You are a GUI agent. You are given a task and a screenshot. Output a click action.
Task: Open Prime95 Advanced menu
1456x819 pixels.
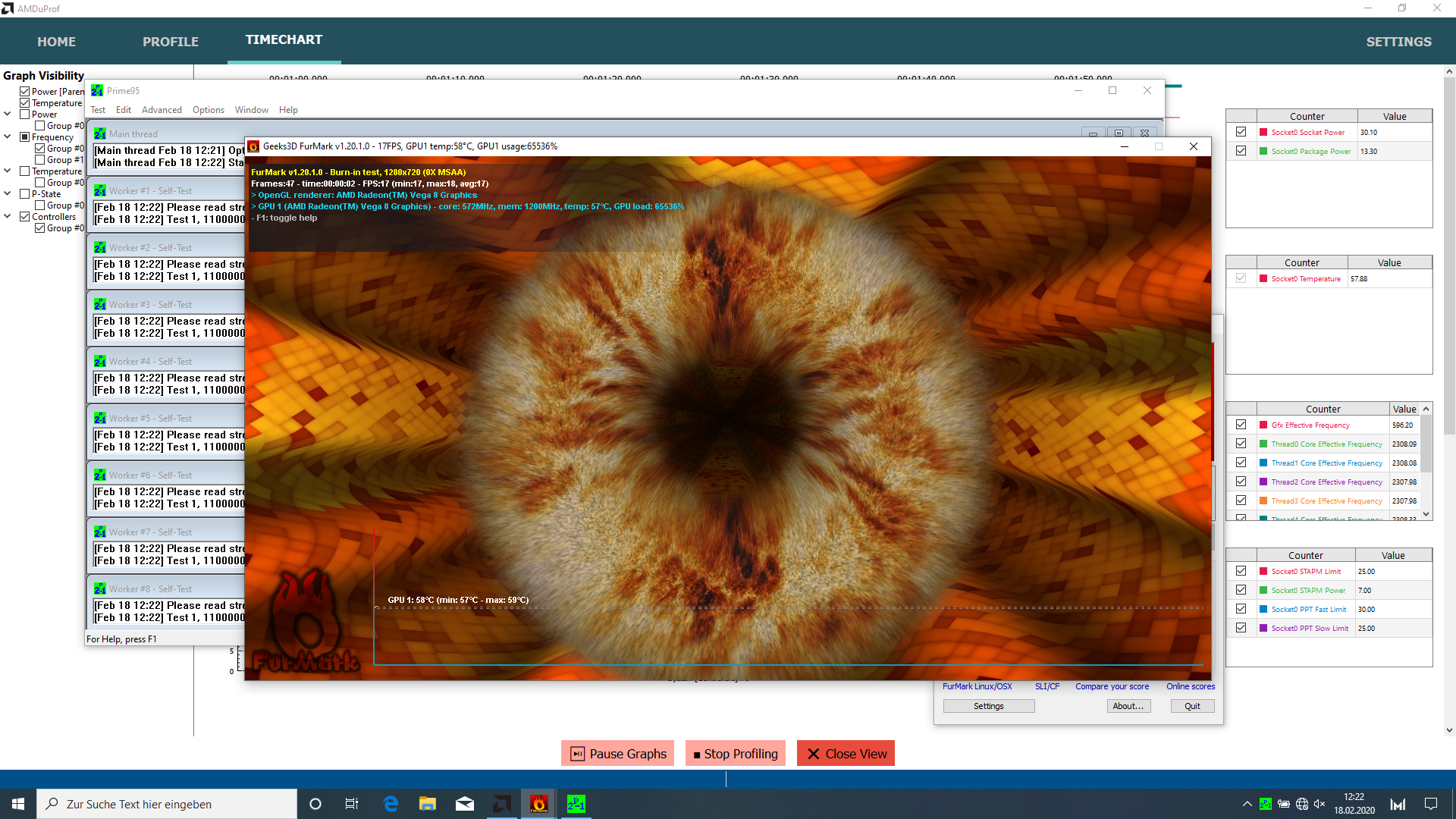pyautogui.click(x=162, y=110)
